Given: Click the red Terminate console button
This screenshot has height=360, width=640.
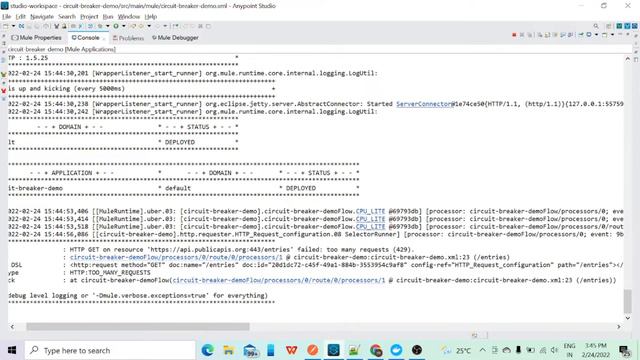Looking at the screenshot, I should pyautogui.click(x=514, y=35).
